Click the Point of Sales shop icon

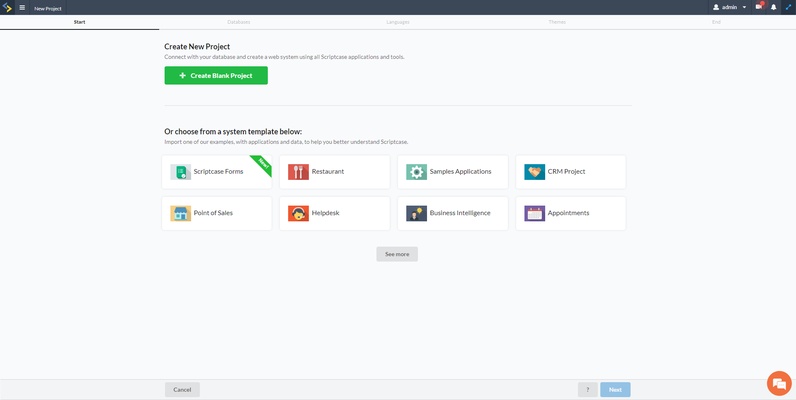coord(180,213)
